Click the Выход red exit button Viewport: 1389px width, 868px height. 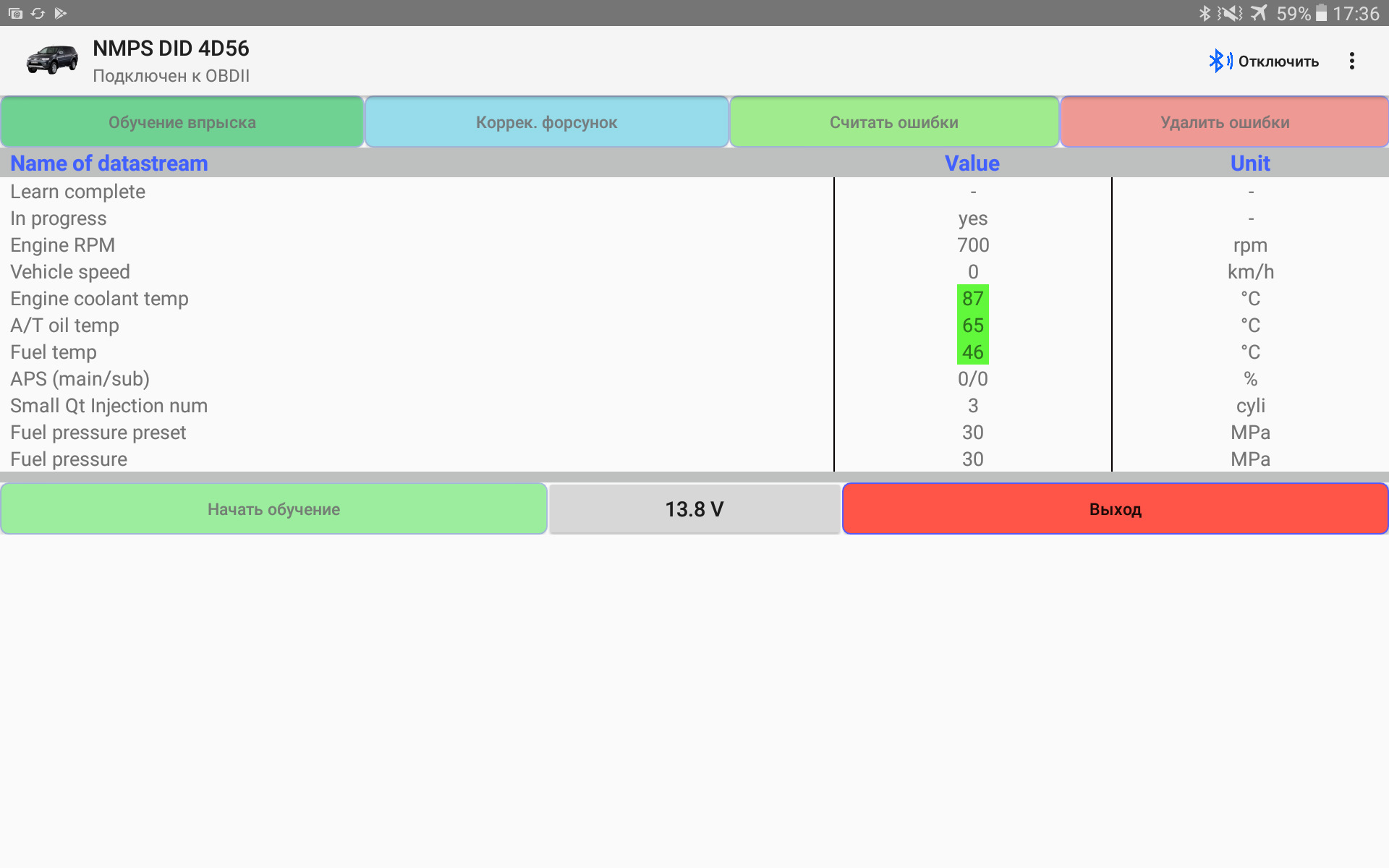[1113, 508]
